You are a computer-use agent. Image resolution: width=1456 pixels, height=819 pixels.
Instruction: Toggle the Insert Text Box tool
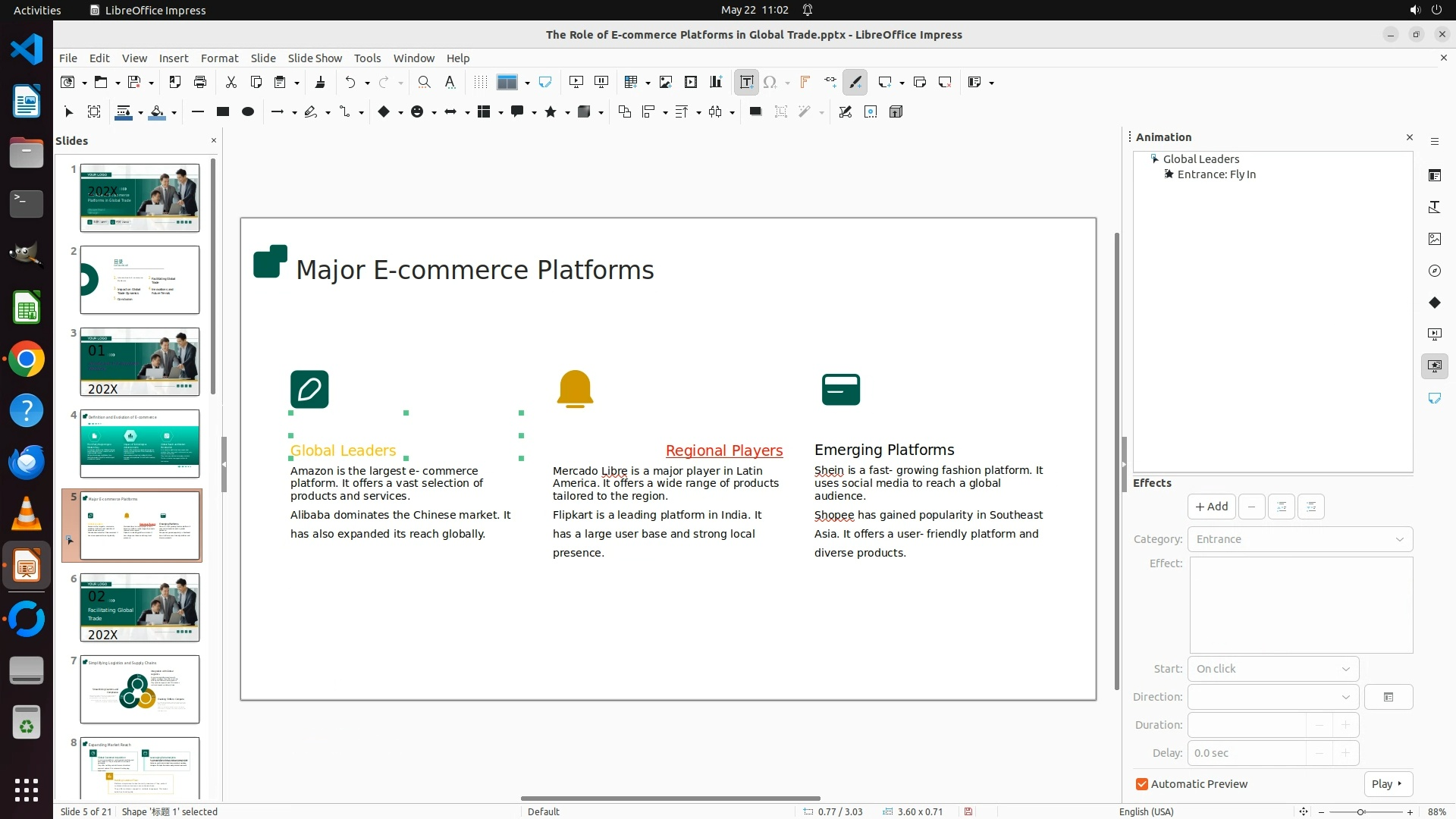(x=746, y=82)
